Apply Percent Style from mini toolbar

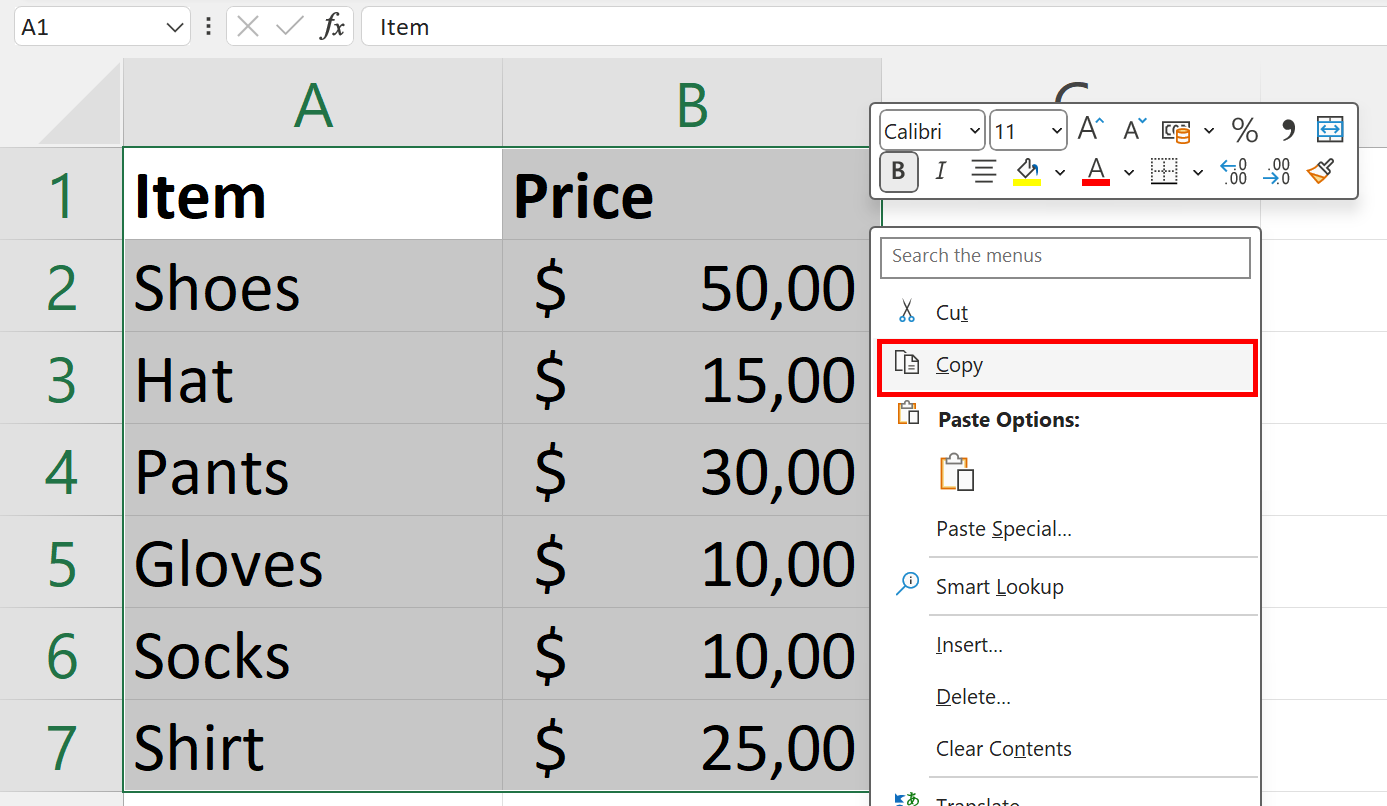[1244, 130]
